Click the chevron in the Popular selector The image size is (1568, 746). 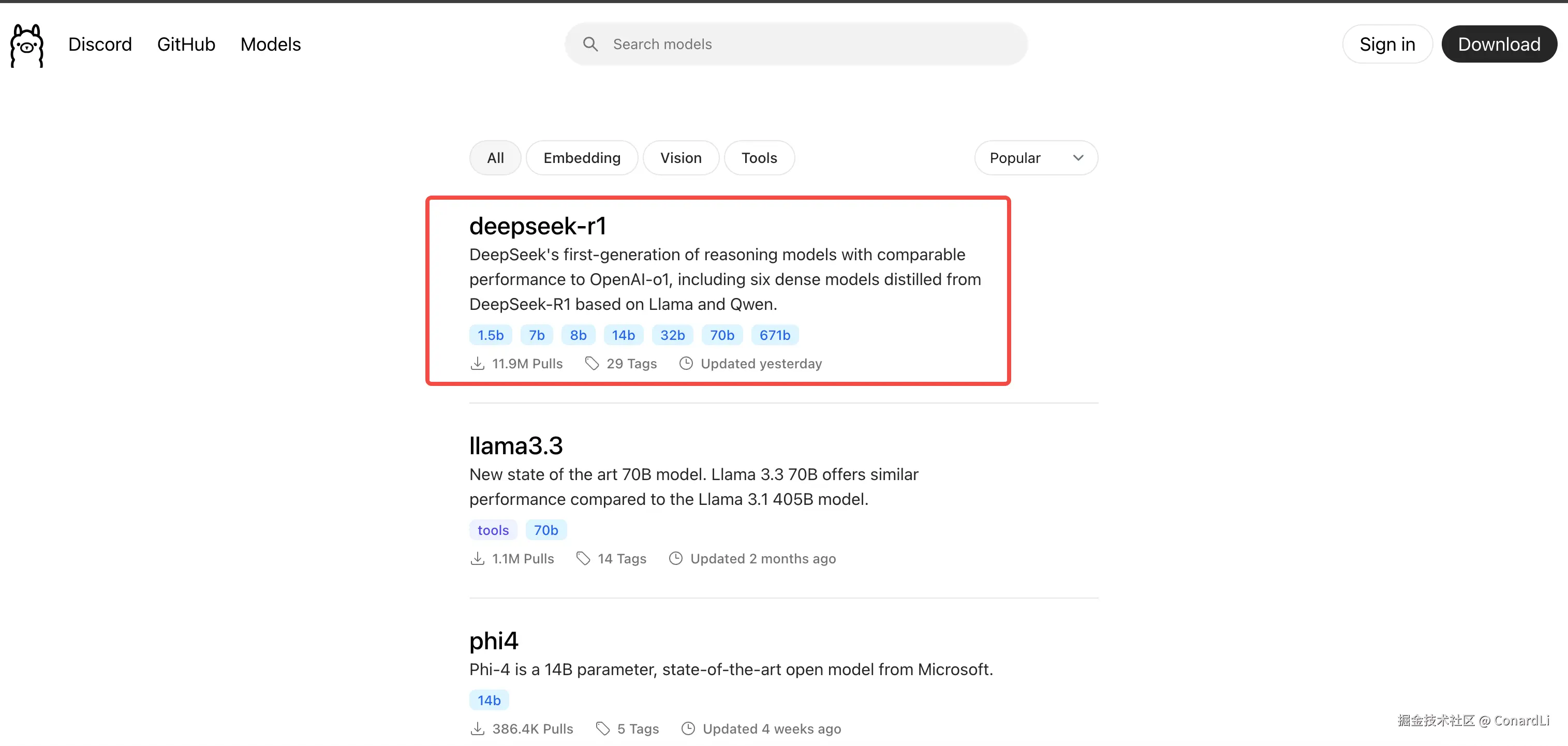click(x=1078, y=158)
